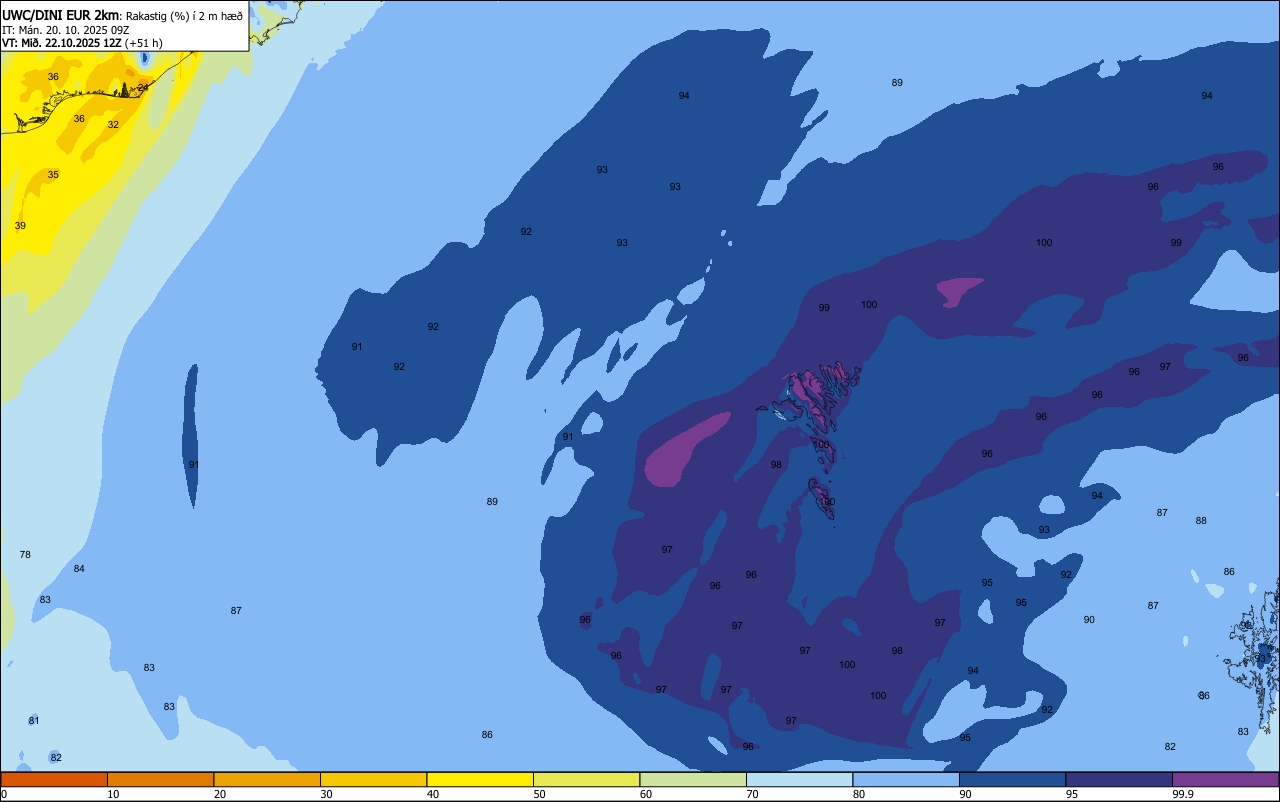Click the "VT: Mið. 22.10.2025 12Z" valid time
This screenshot has width=1280, height=802.
(x=62, y=43)
